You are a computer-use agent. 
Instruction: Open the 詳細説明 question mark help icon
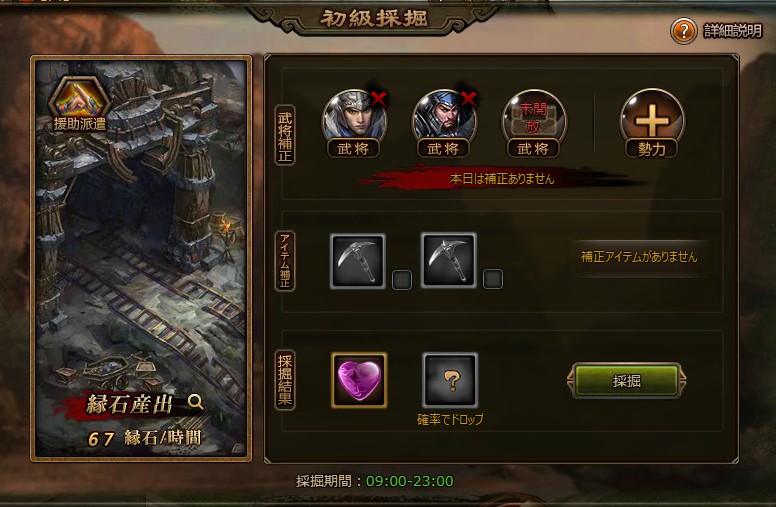pyautogui.click(x=683, y=31)
